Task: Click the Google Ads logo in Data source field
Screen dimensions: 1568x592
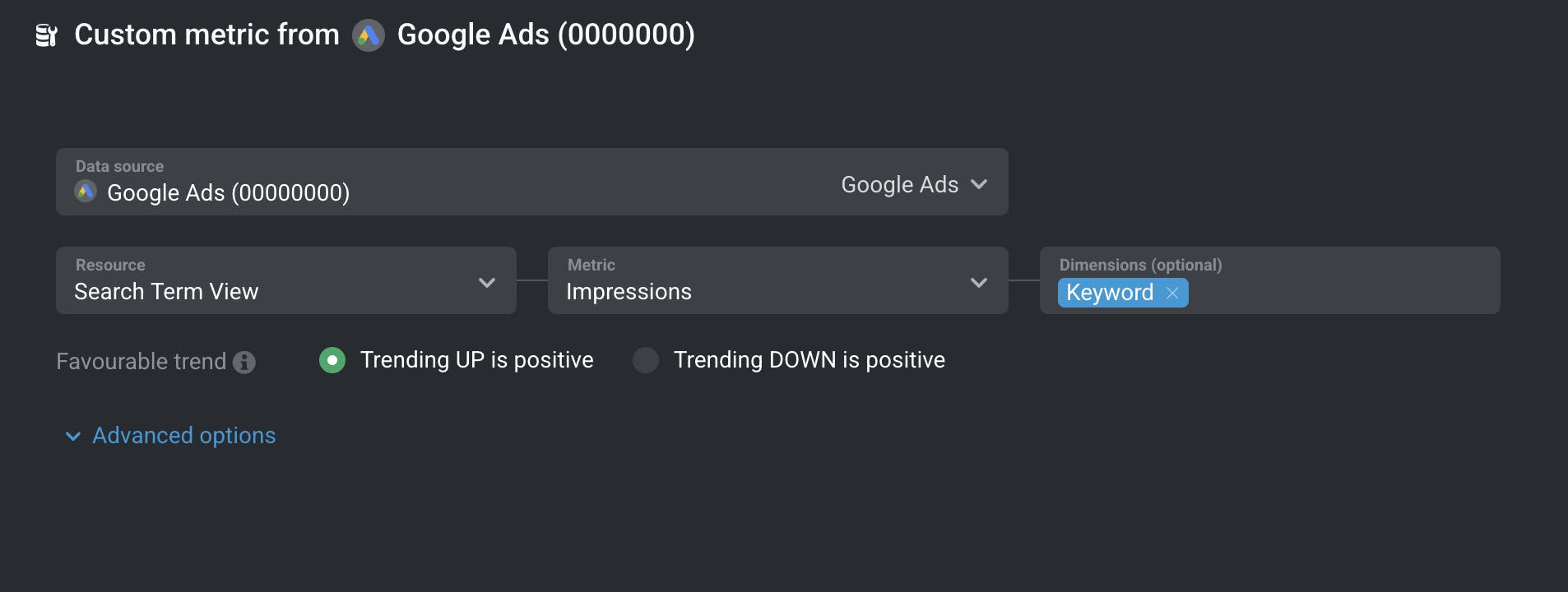Action: coord(86,192)
